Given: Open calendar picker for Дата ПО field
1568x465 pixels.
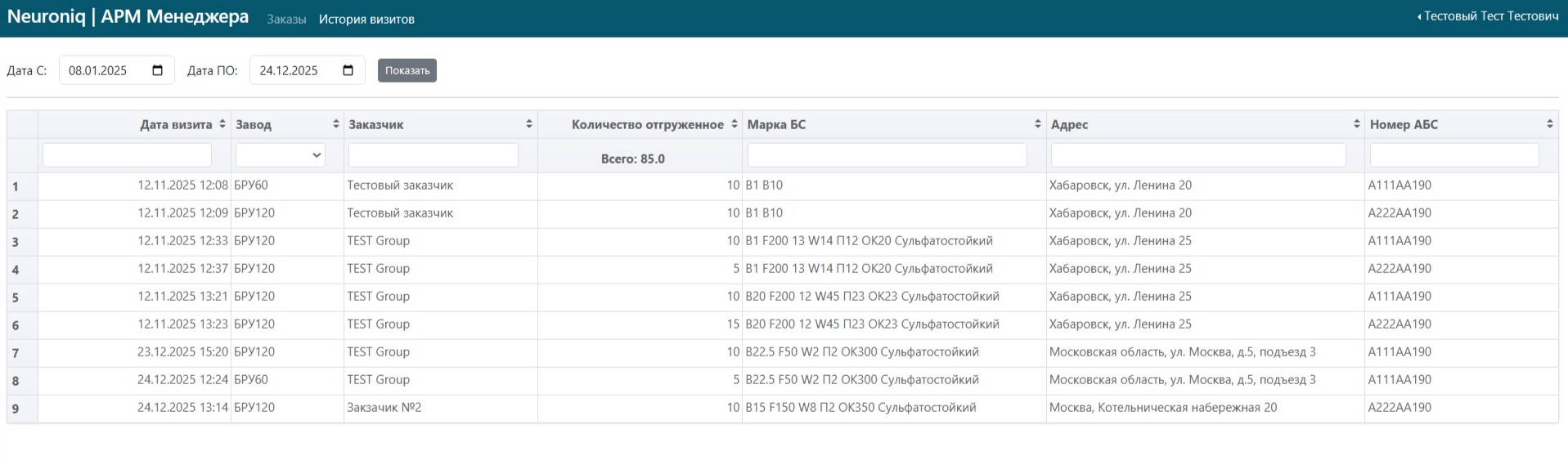Looking at the screenshot, I should (348, 70).
